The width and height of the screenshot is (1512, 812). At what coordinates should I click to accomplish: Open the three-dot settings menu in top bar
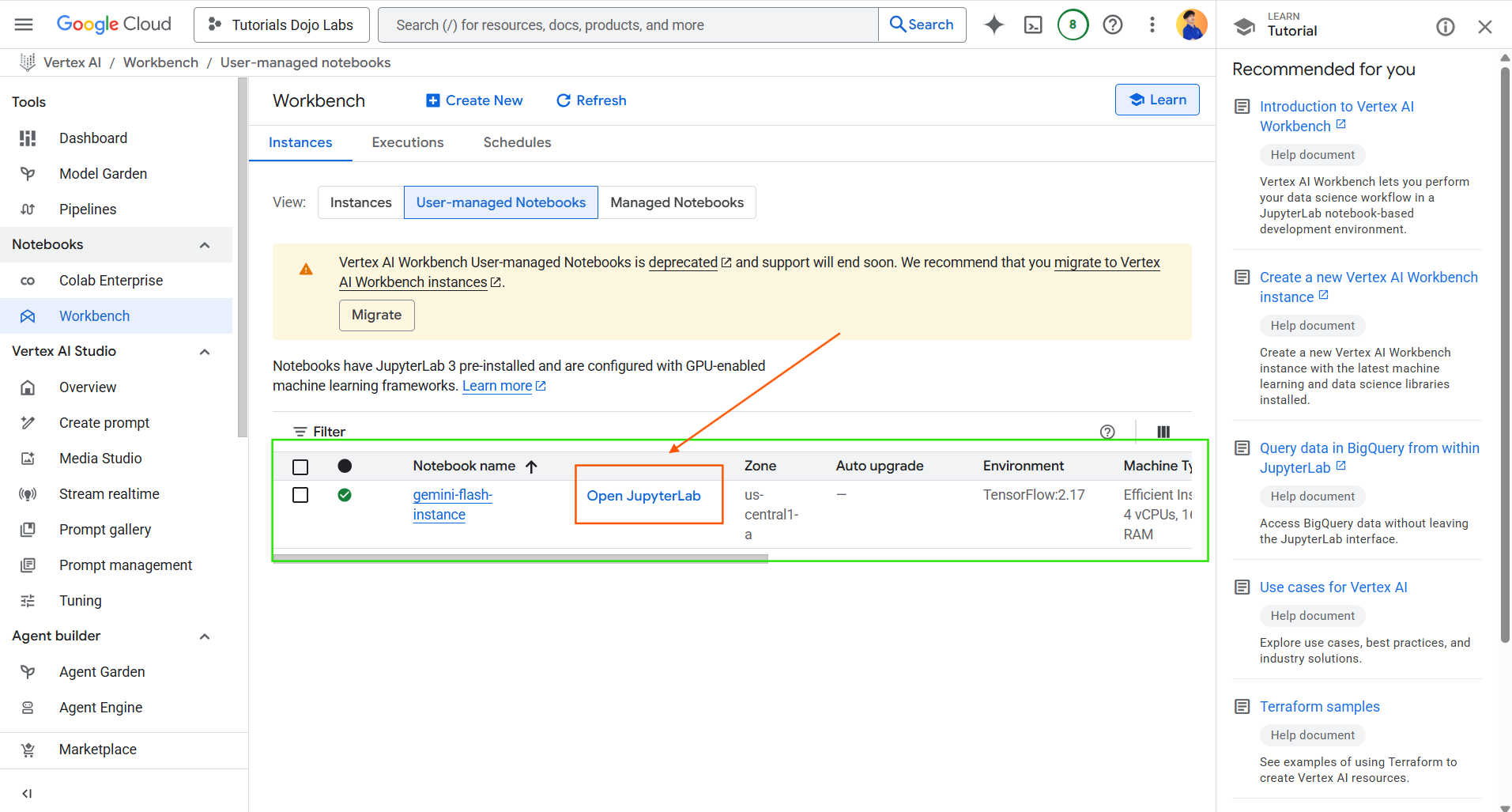(x=1152, y=25)
